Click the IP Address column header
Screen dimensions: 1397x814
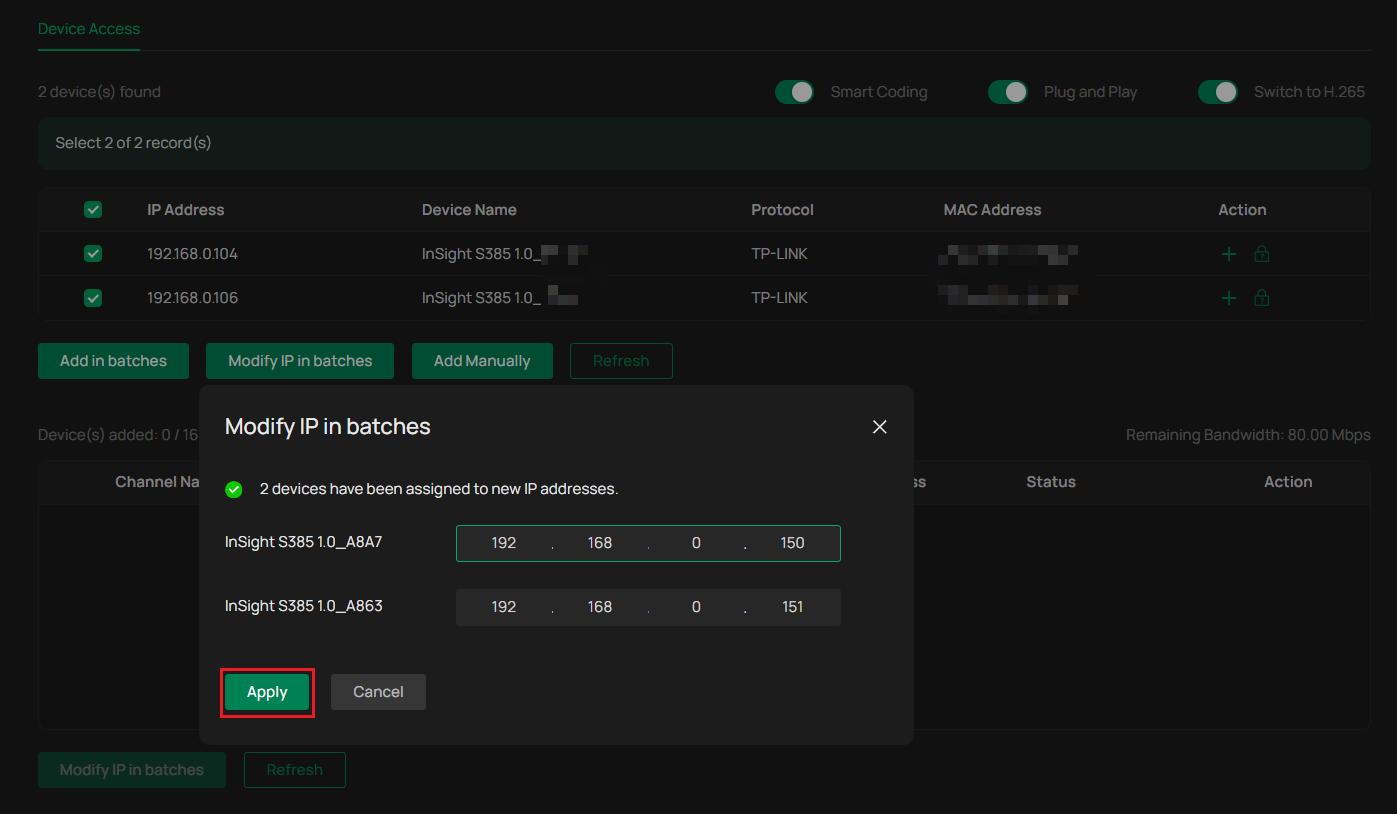tap(186, 210)
